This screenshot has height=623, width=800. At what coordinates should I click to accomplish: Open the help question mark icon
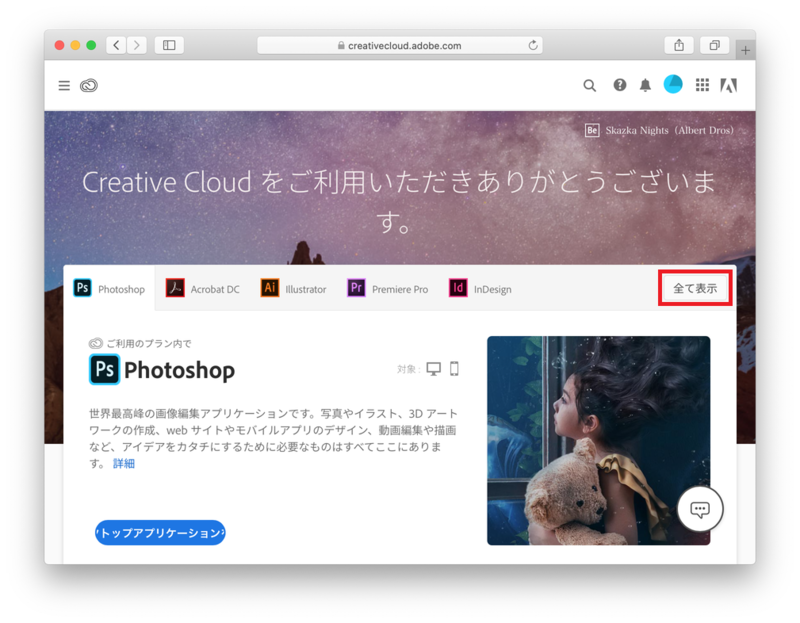619,85
